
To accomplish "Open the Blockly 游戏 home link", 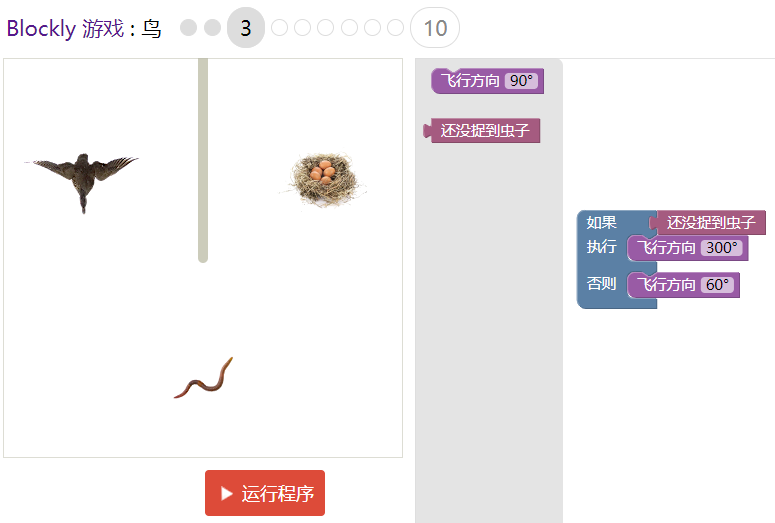I will (65, 28).
